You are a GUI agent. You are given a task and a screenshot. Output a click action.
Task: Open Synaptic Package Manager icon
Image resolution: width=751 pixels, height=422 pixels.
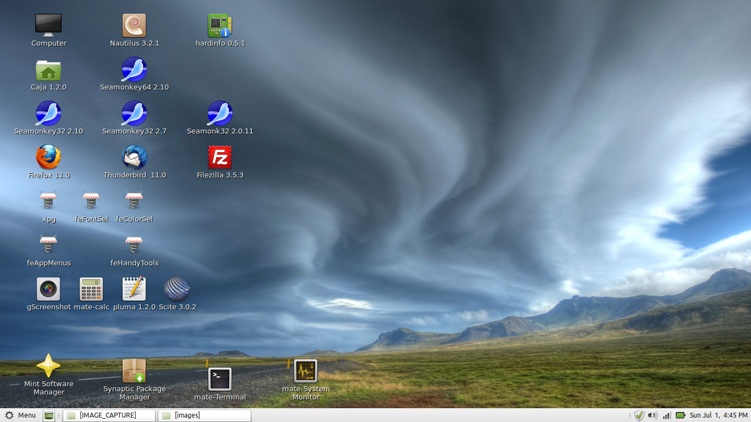click(x=134, y=371)
